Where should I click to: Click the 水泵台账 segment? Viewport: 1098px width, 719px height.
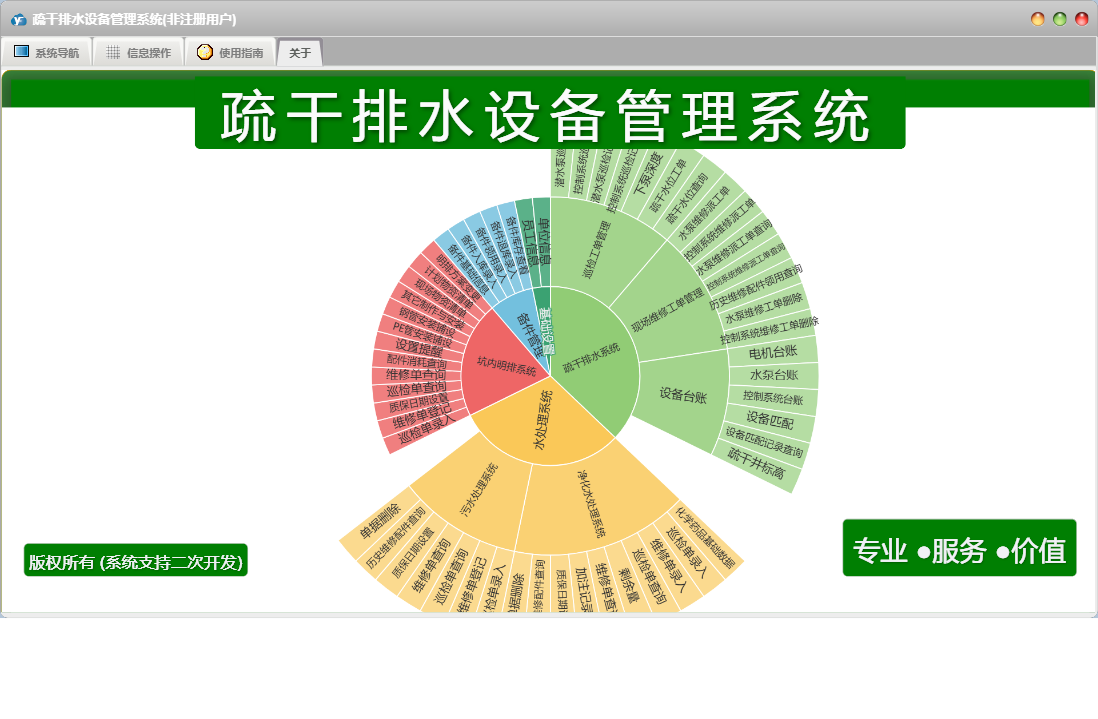[774, 375]
